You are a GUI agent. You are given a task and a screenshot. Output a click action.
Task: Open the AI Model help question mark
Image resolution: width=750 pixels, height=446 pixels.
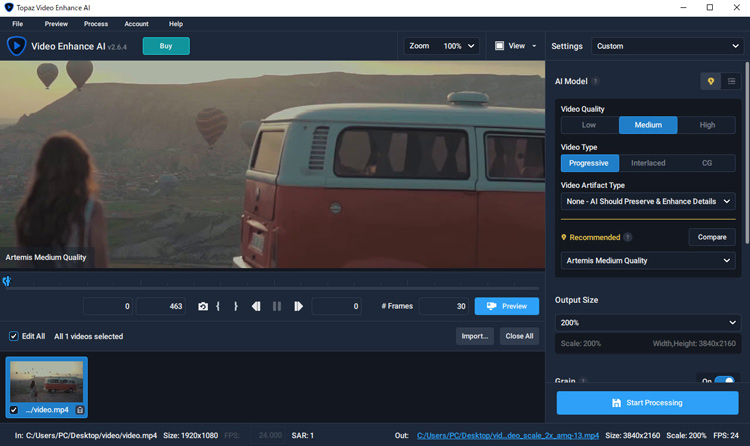coord(596,81)
